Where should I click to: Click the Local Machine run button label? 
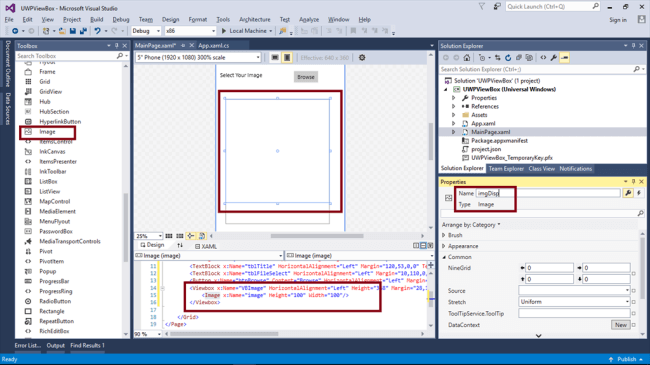[248, 31]
